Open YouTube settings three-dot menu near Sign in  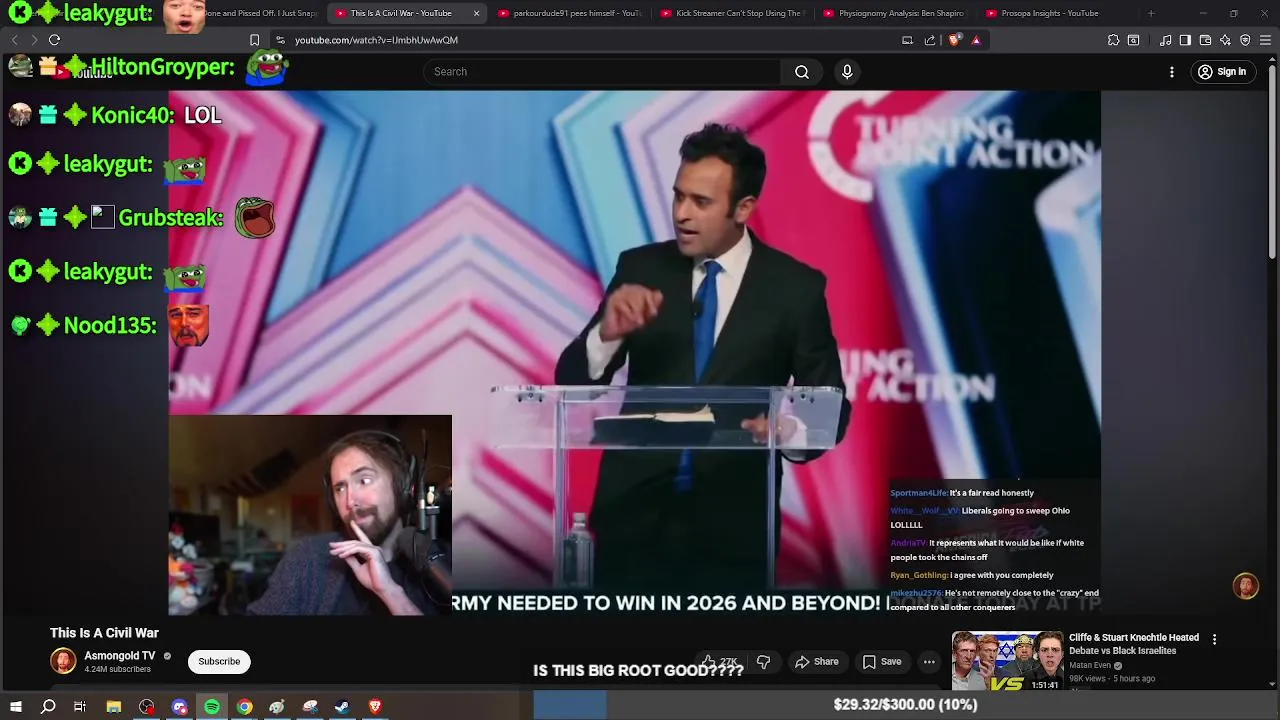coord(1172,72)
